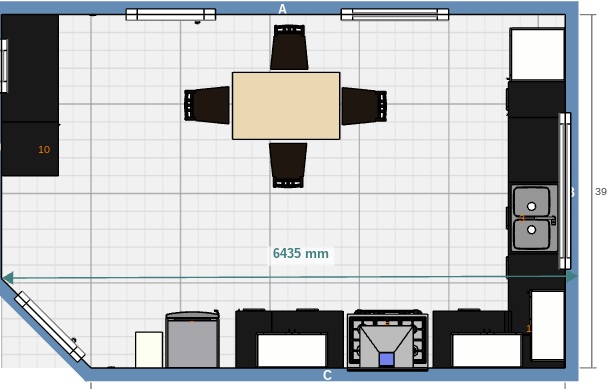Pick the chair left of the table
Image resolution: width=607 pixels, height=389 pixels.
click(x=207, y=105)
